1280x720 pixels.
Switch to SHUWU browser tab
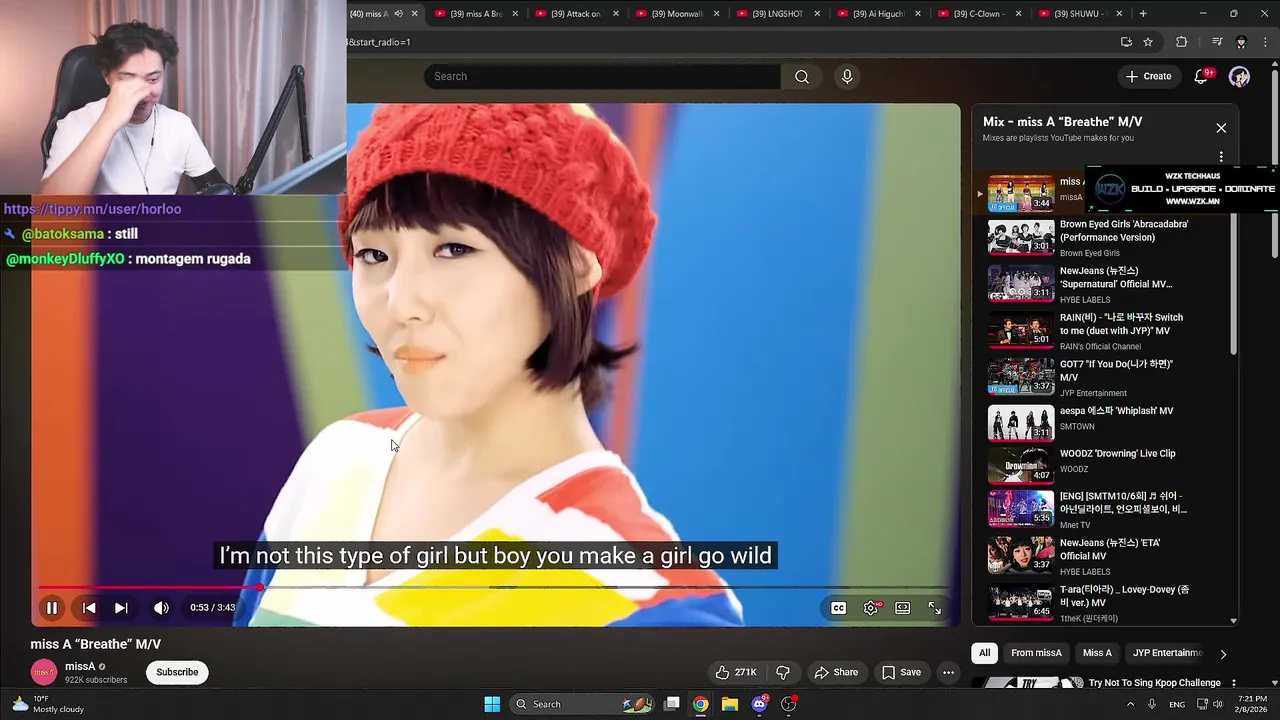tap(1080, 14)
